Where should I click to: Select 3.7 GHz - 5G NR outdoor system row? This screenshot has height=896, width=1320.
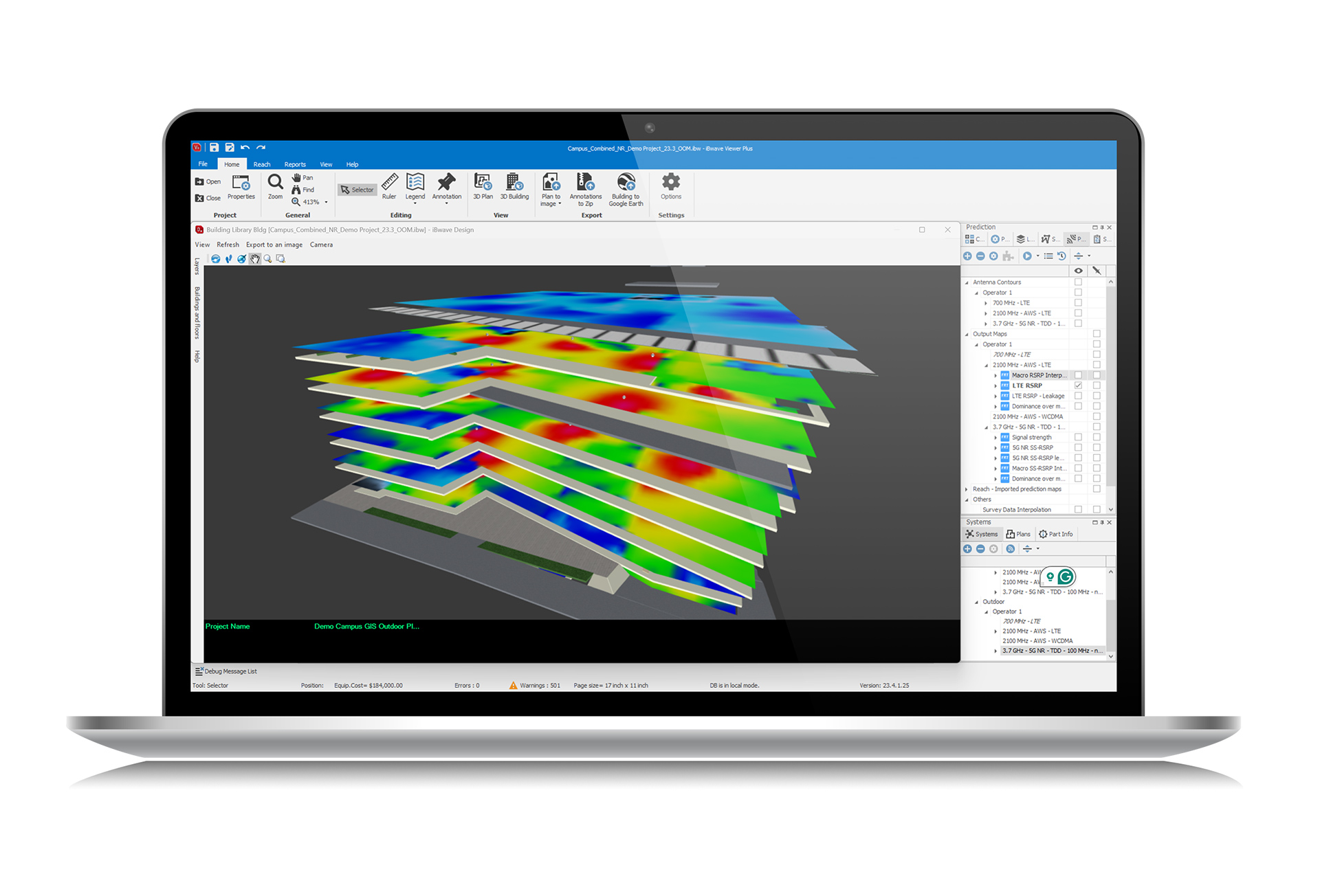(1052, 651)
